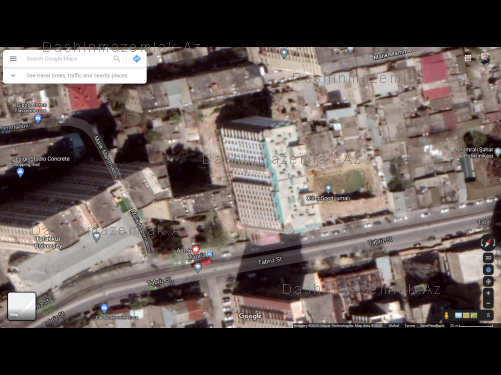The height and width of the screenshot is (375, 501).
Task: Click the Search Google Maps input field
Action: click(x=67, y=59)
